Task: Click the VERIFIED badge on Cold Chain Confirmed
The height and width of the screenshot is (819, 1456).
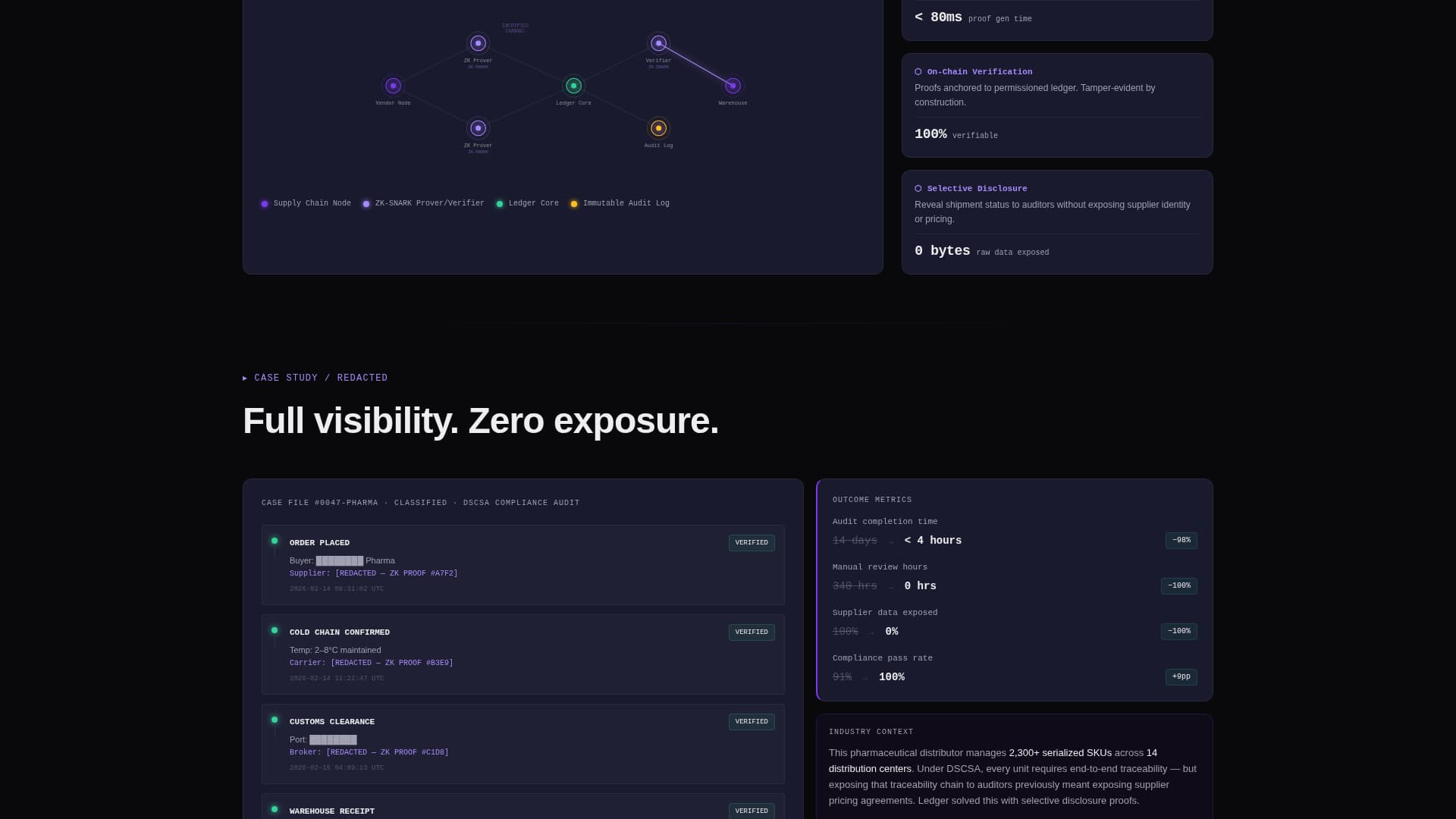Action: tap(752, 632)
